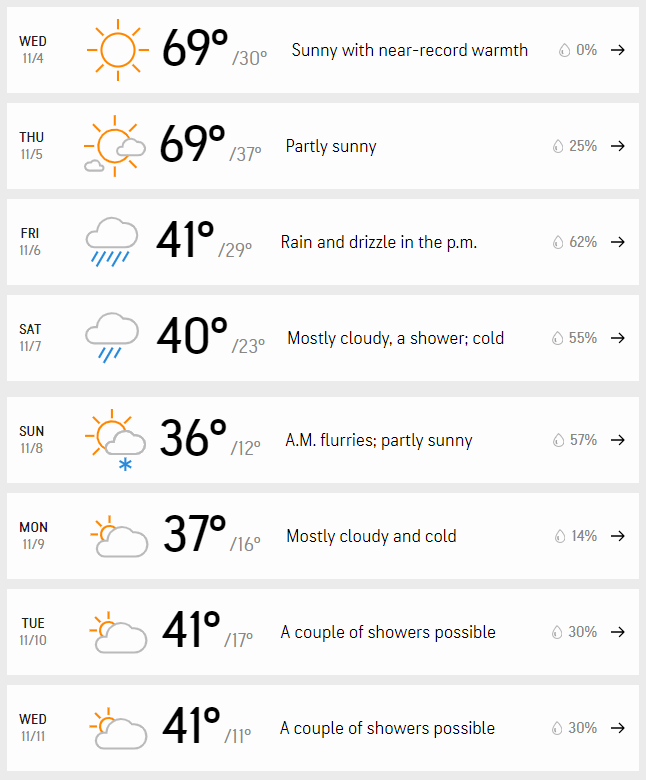Click the sunny icon for Wednesday 11/4
This screenshot has height=780, width=646.
118,50
